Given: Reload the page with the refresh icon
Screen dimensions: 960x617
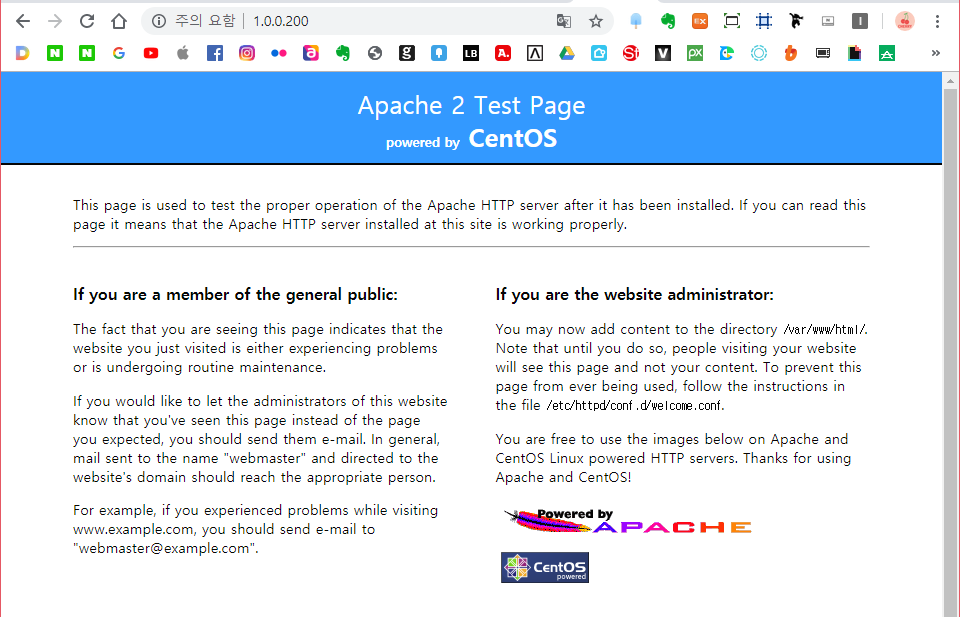Looking at the screenshot, I should tap(87, 21).
